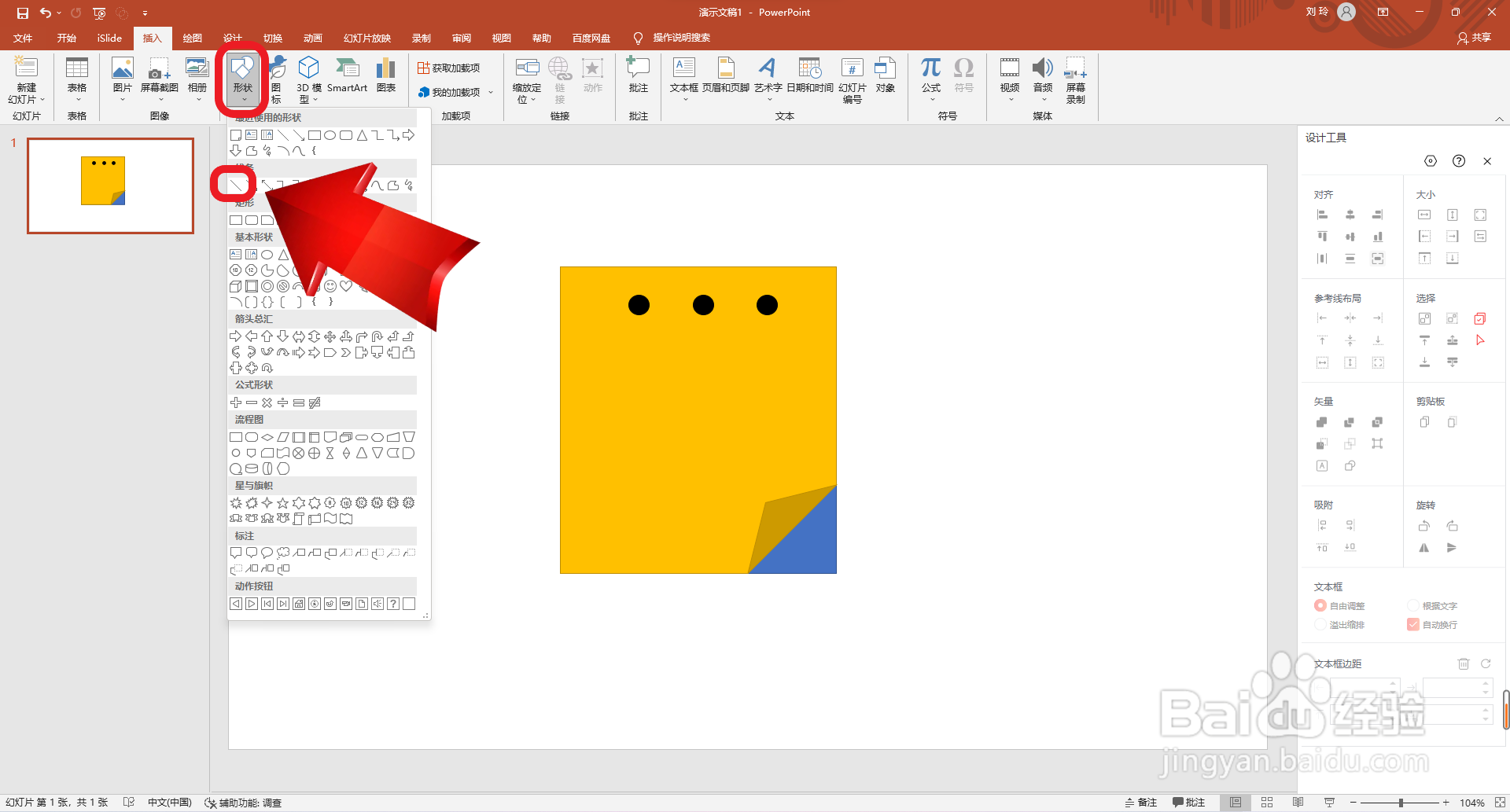1510x812 pixels.
Task: Switch to the 切换 Transitions tab
Action: (x=273, y=38)
